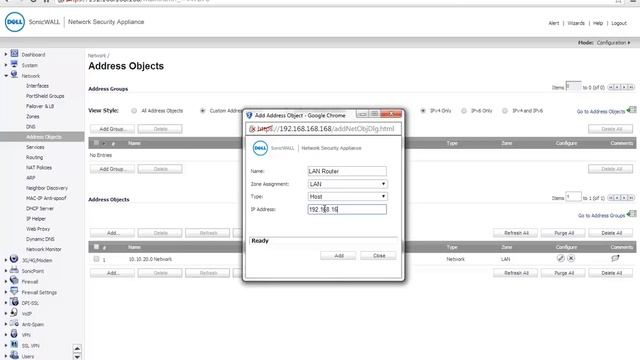Screen dimensions: 640x360
Task: Click the Add button in the dialog
Action: 338,256
